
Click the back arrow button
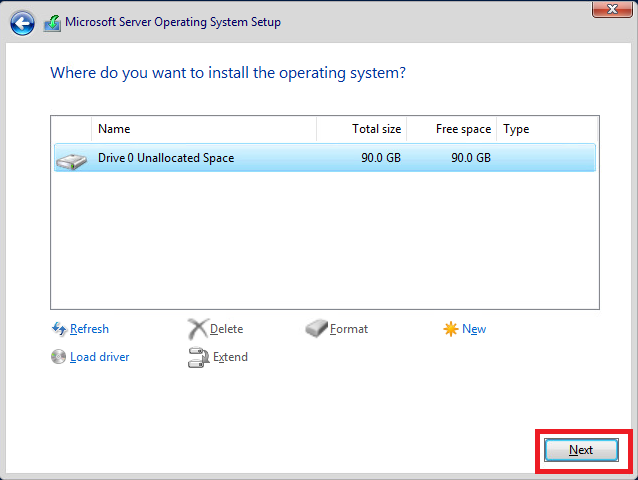pyautogui.click(x=22, y=22)
